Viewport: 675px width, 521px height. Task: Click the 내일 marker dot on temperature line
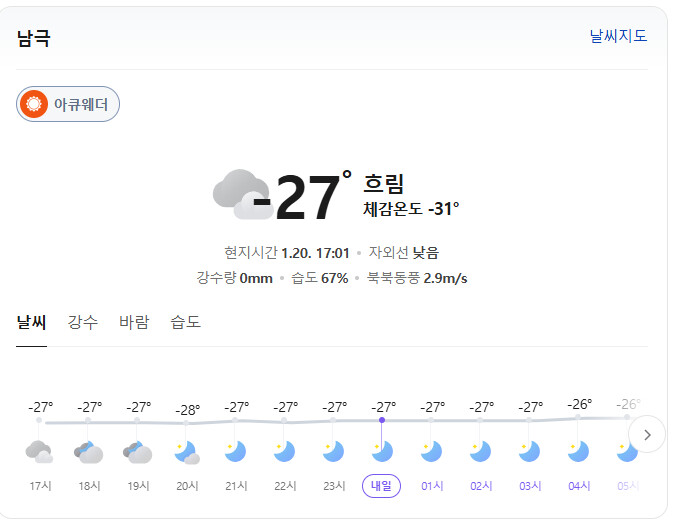[382, 420]
